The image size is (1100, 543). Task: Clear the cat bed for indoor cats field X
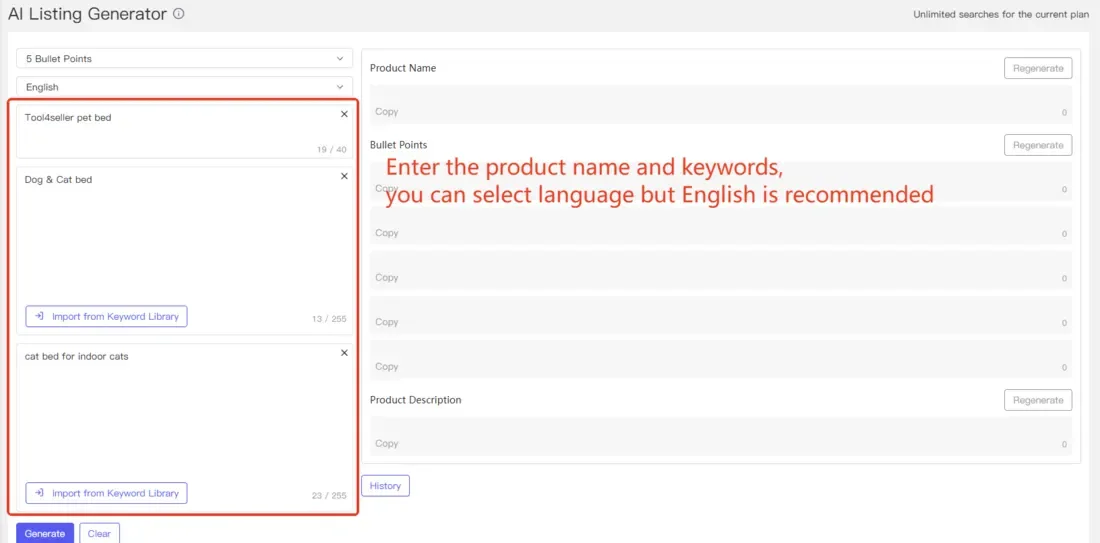click(x=344, y=353)
